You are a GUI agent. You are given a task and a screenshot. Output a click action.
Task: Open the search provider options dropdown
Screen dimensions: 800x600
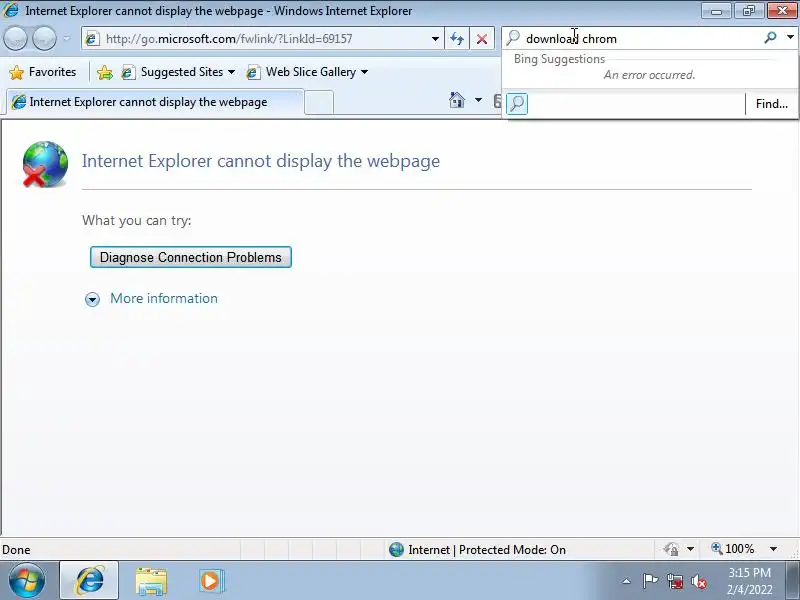[790, 37]
